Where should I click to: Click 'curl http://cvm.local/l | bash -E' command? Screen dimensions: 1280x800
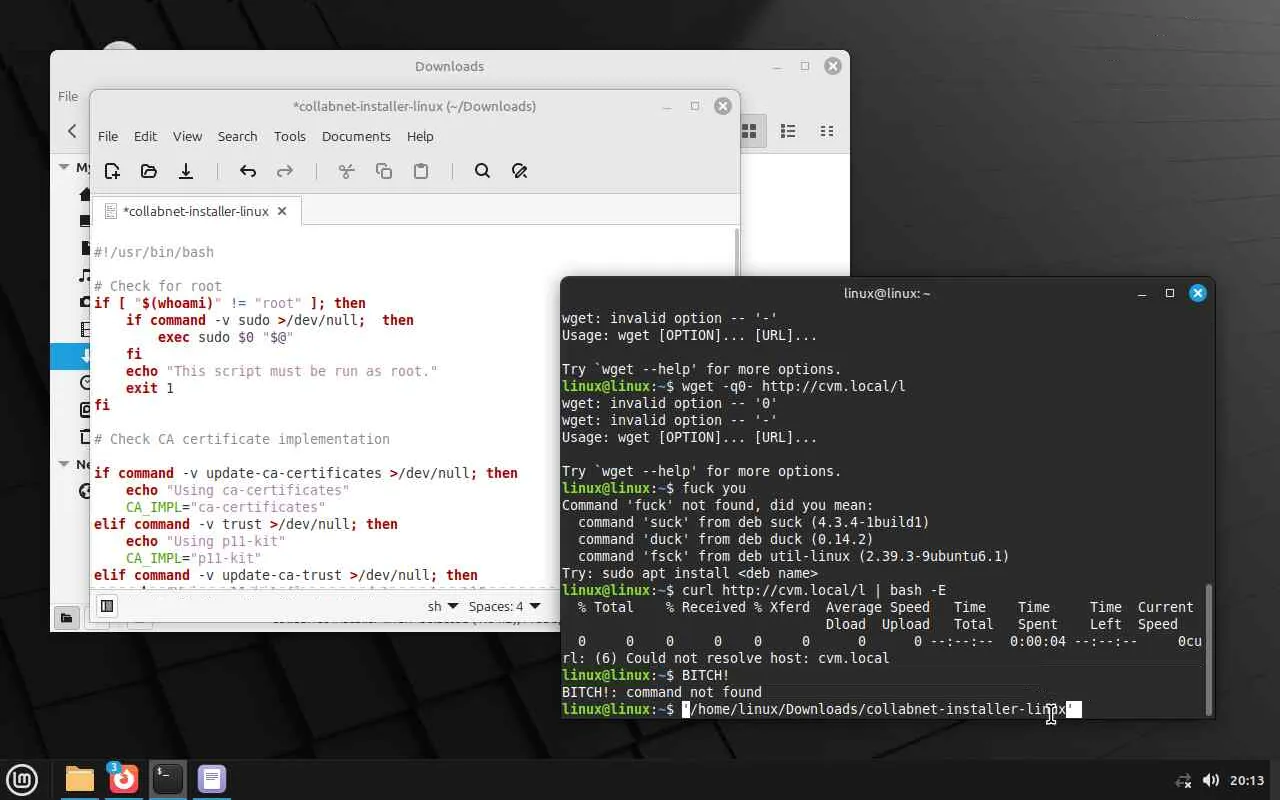tap(814, 590)
